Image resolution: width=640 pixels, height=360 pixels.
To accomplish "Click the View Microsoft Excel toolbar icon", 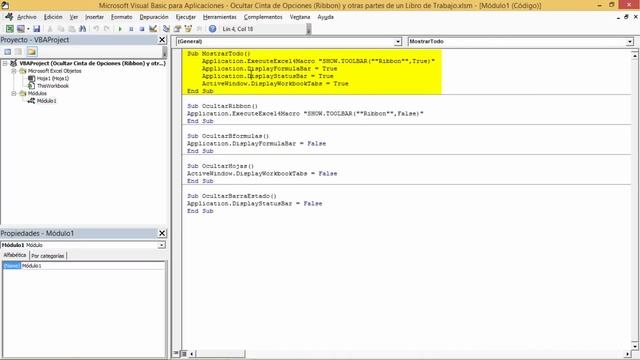I will tap(9, 29).
